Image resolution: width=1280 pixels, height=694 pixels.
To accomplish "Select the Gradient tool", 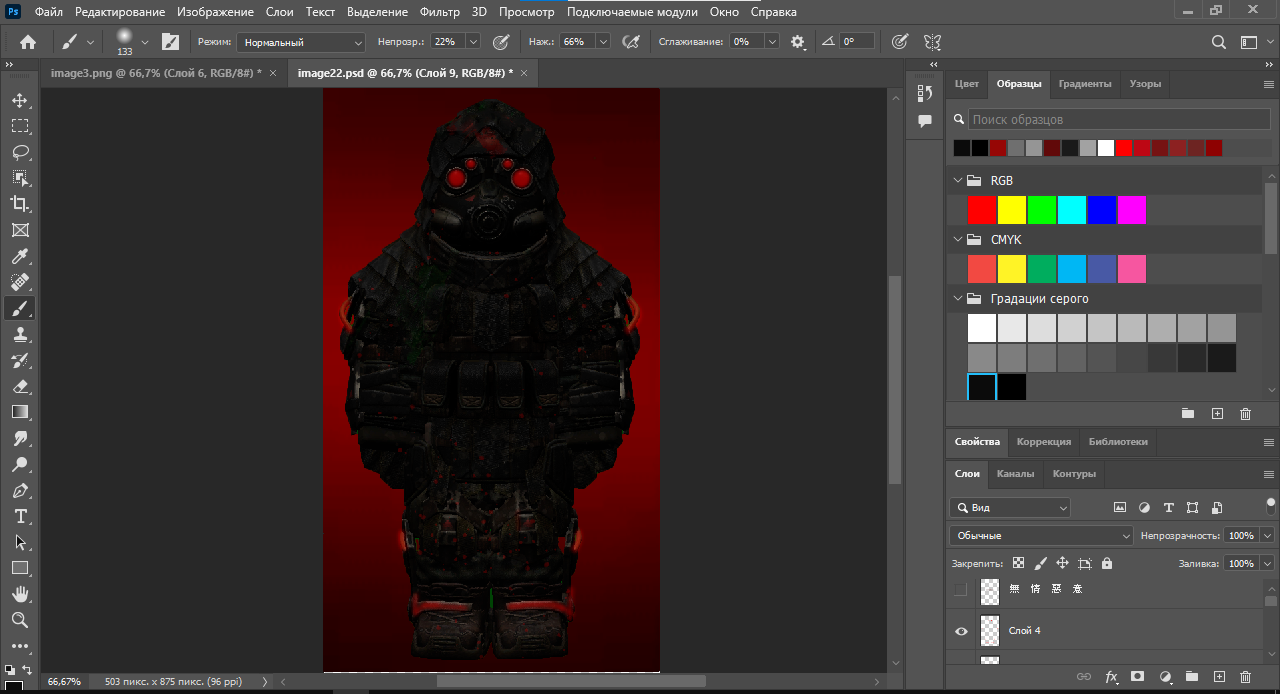I will [19, 412].
